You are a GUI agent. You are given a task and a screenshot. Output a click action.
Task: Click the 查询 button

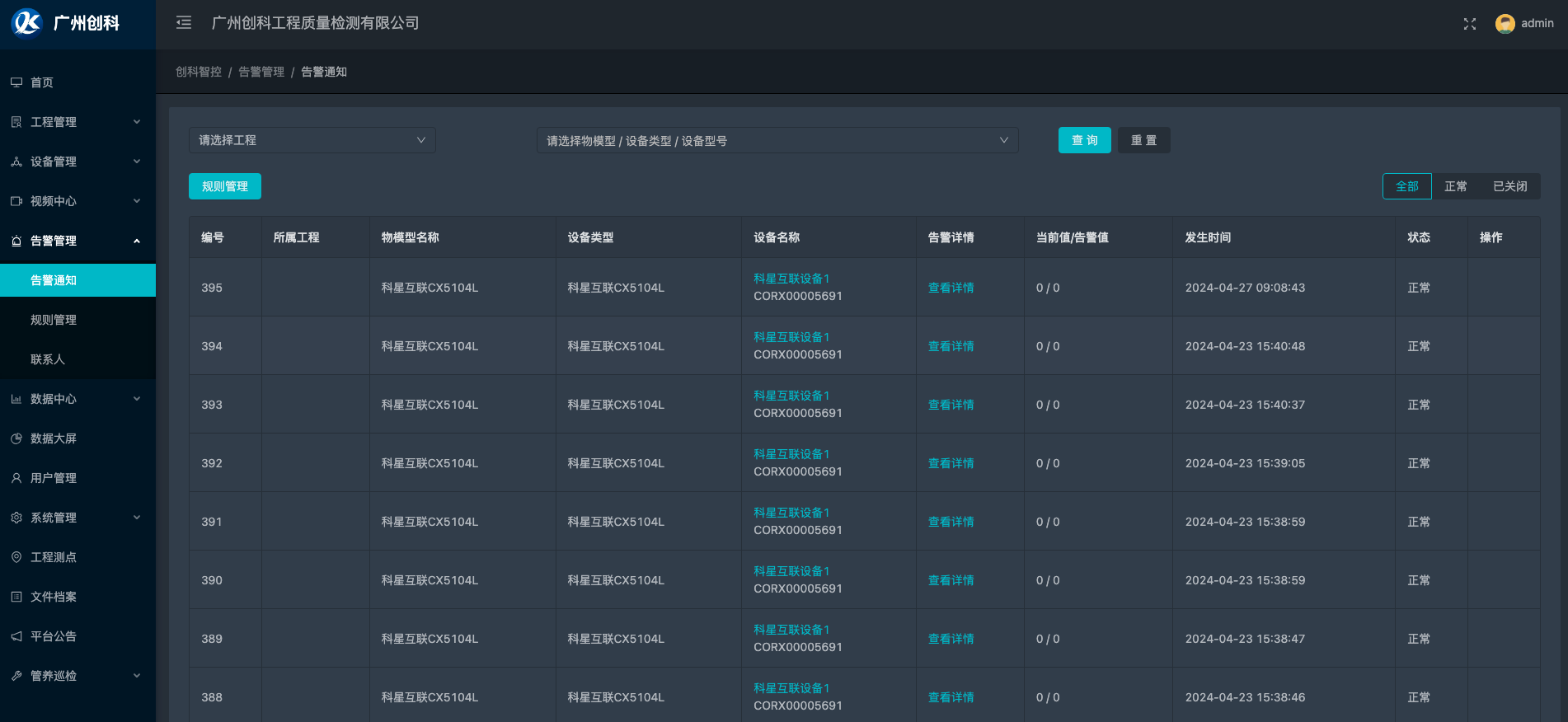point(1084,140)
